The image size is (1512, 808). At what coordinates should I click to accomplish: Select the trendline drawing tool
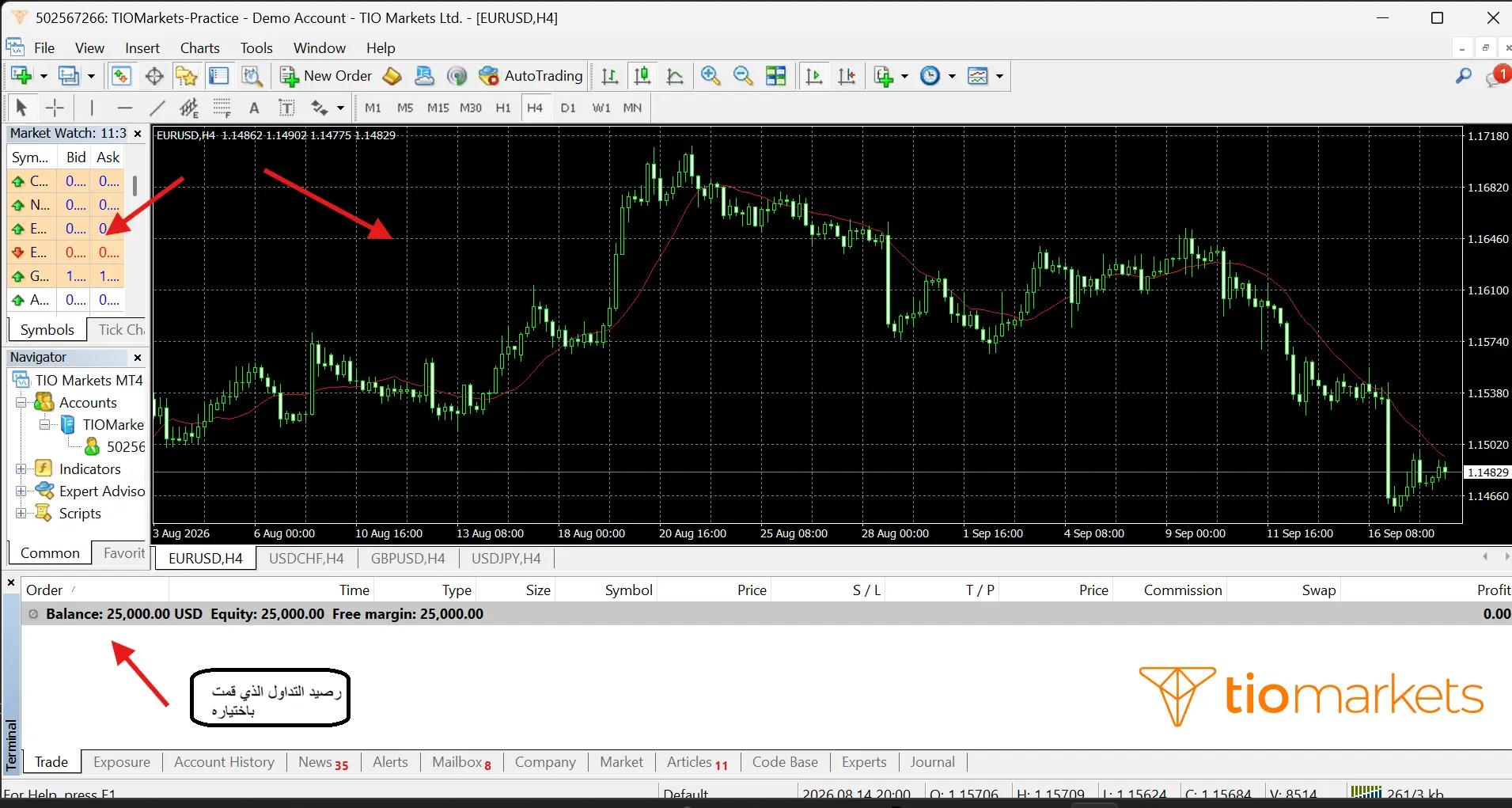click(x=157, y=108)
